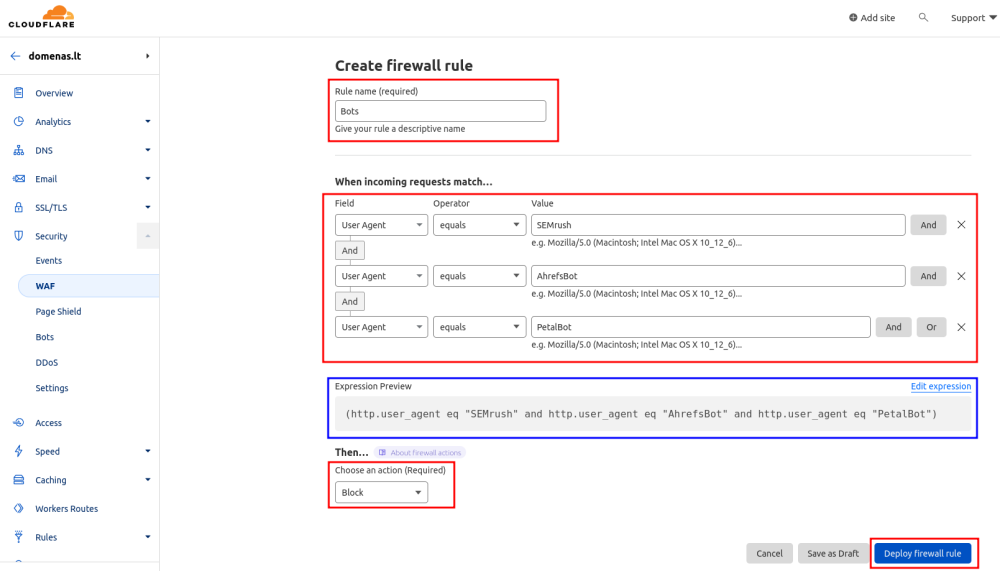Open the Block action dropdown
The height and width of the screenshot is (571, 1000).
381,493
